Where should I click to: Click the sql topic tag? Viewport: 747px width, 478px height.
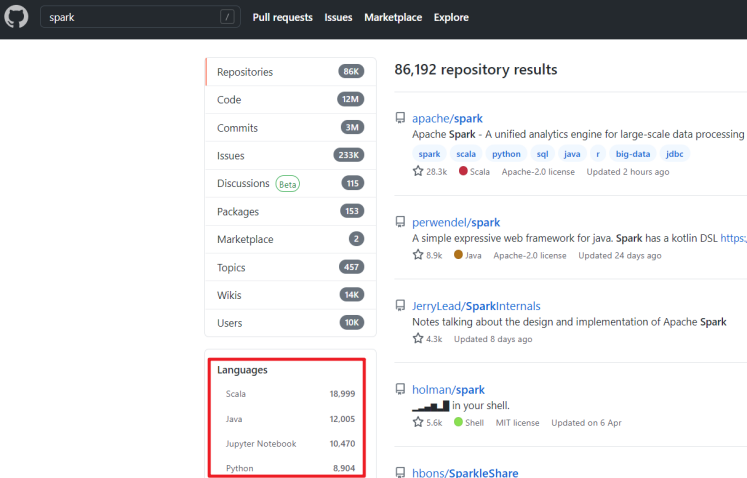(x=542, y=154)
